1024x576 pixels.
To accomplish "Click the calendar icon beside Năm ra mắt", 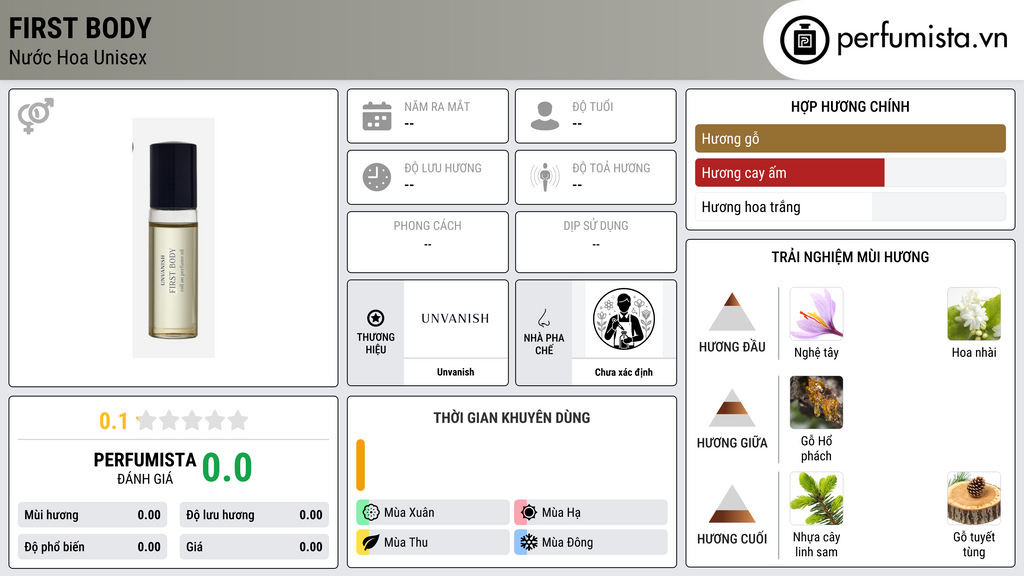I will (x=377, y=116).
